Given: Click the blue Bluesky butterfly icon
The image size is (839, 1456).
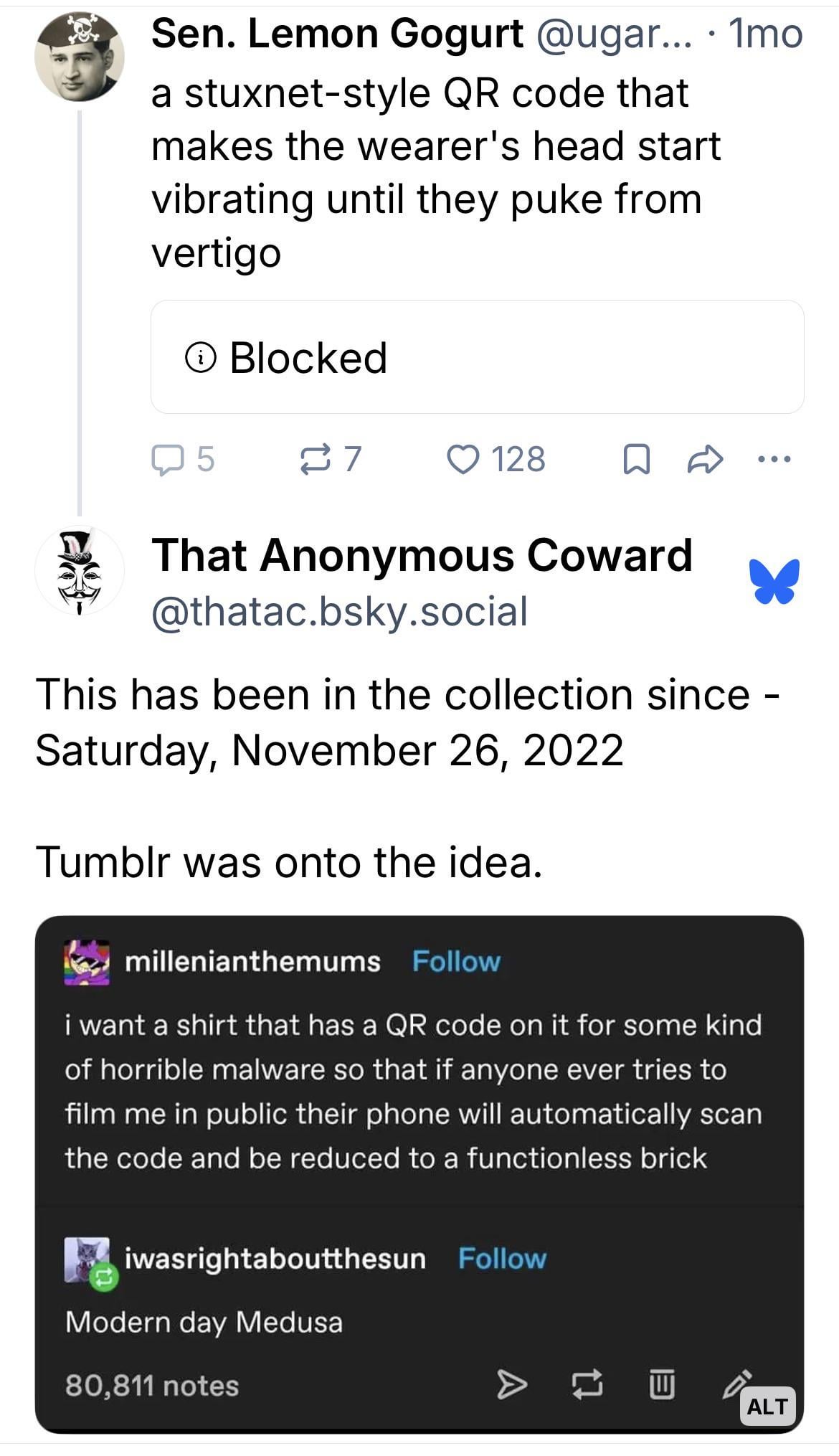Looking at the screenshot, I should (774, 580).
